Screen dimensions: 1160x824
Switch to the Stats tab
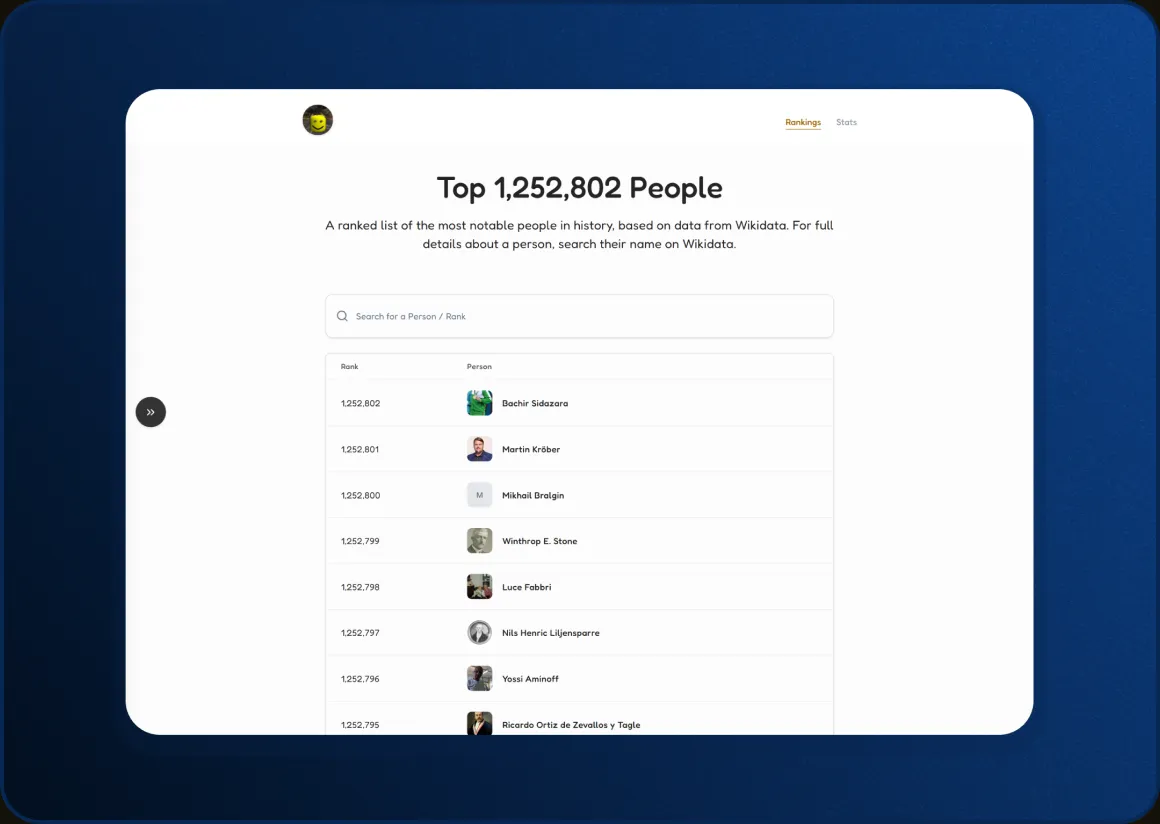click(846, 122)
